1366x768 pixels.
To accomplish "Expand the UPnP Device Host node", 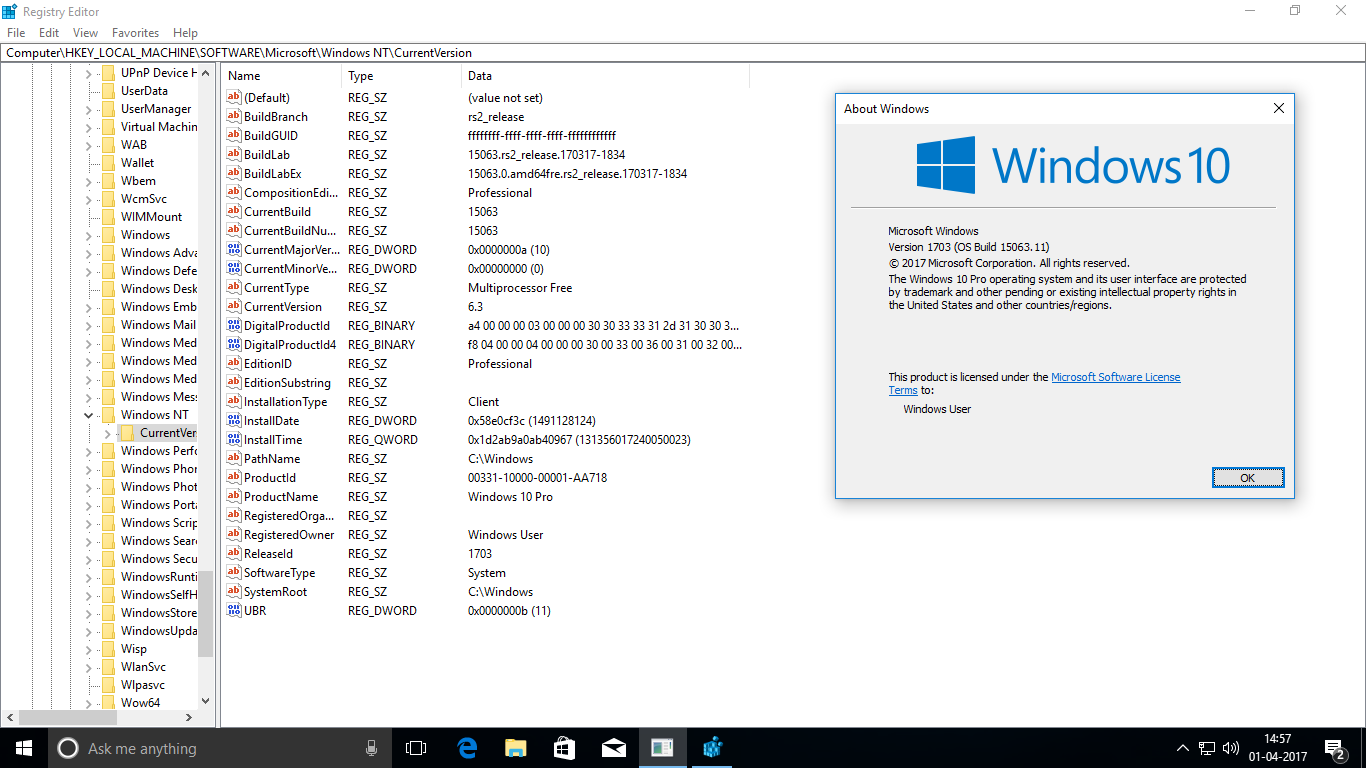I will 88,73.
